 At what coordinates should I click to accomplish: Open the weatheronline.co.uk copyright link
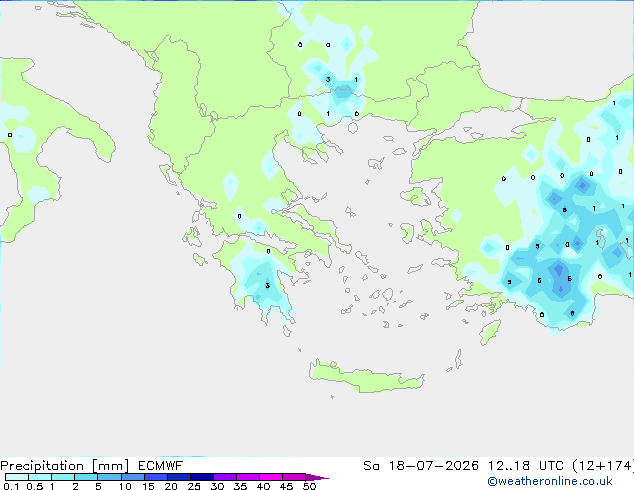[550, 481]
